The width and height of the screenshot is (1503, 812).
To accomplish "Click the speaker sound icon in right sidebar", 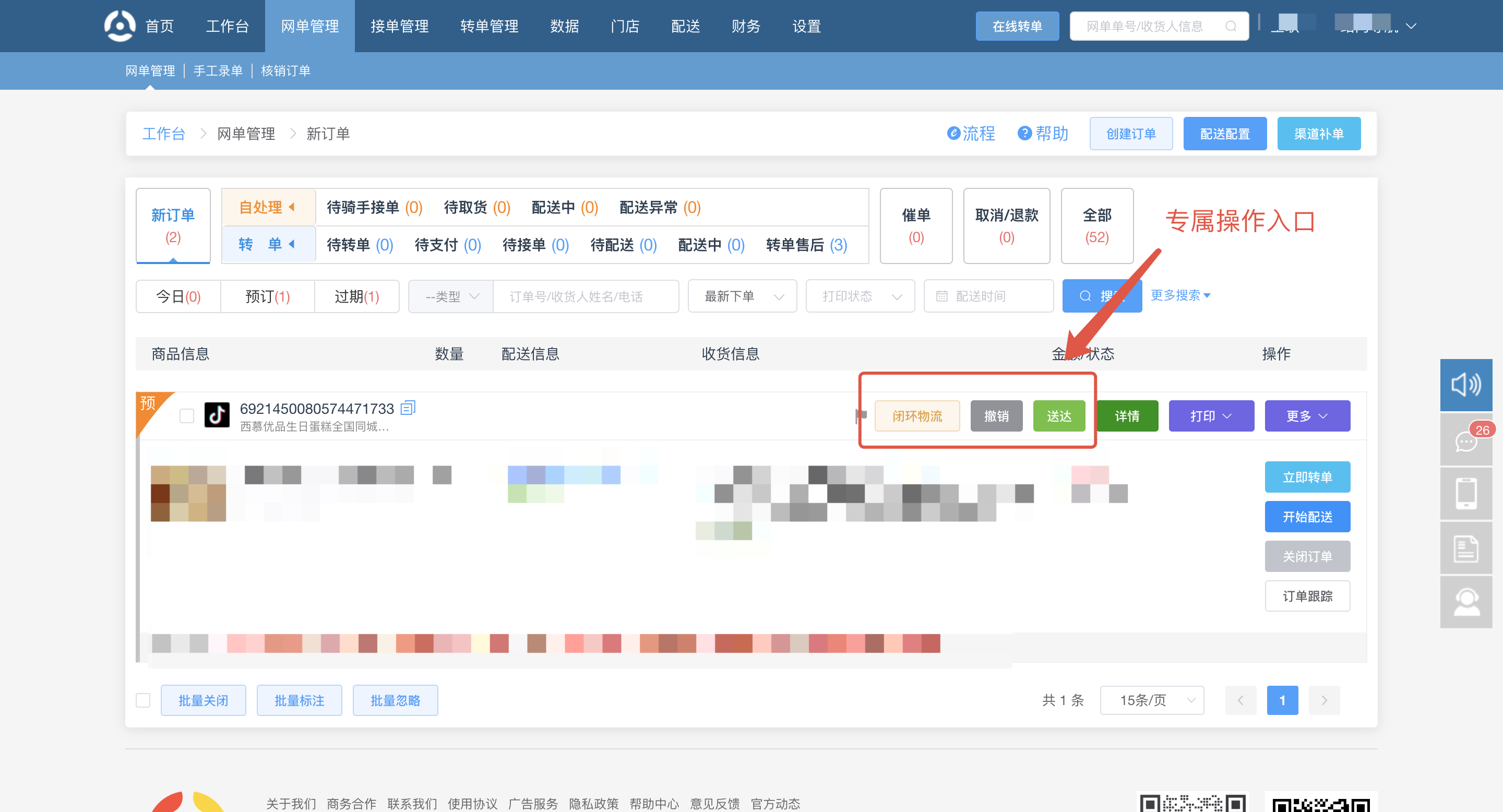I will coord(1465,385).
